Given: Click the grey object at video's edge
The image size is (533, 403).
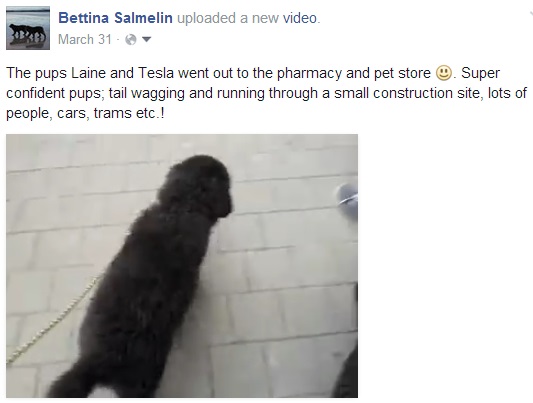Looking at the screenshot, I should (x=347, y=200).
